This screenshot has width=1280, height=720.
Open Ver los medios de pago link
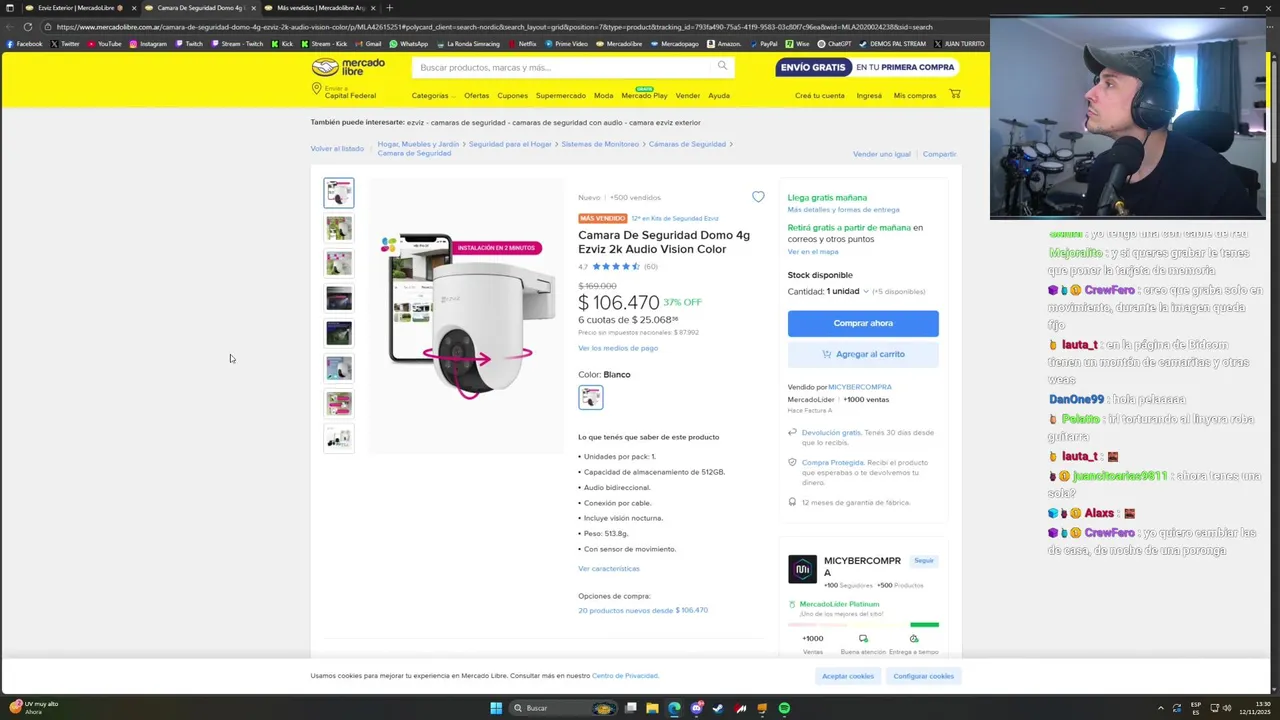click(x=618, y=348)
